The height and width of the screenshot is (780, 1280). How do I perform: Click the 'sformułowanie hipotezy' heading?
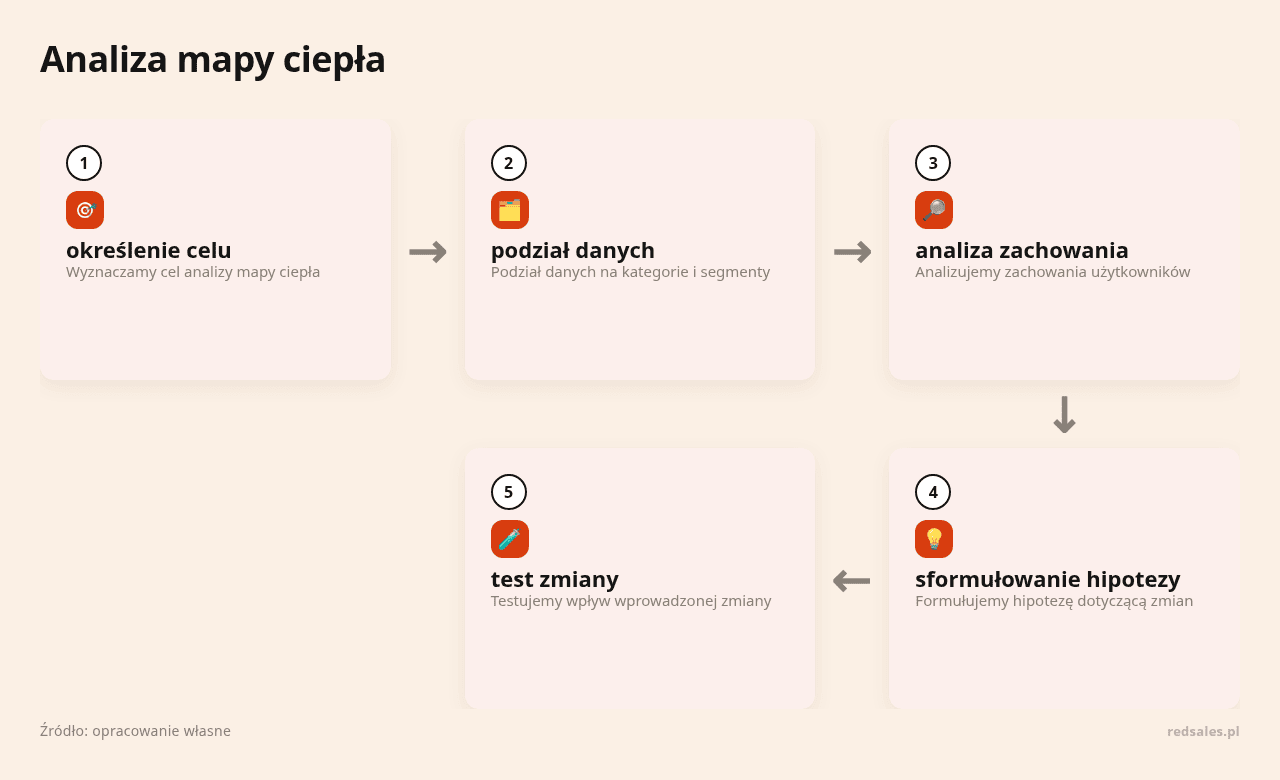[x=1048, y=579]
